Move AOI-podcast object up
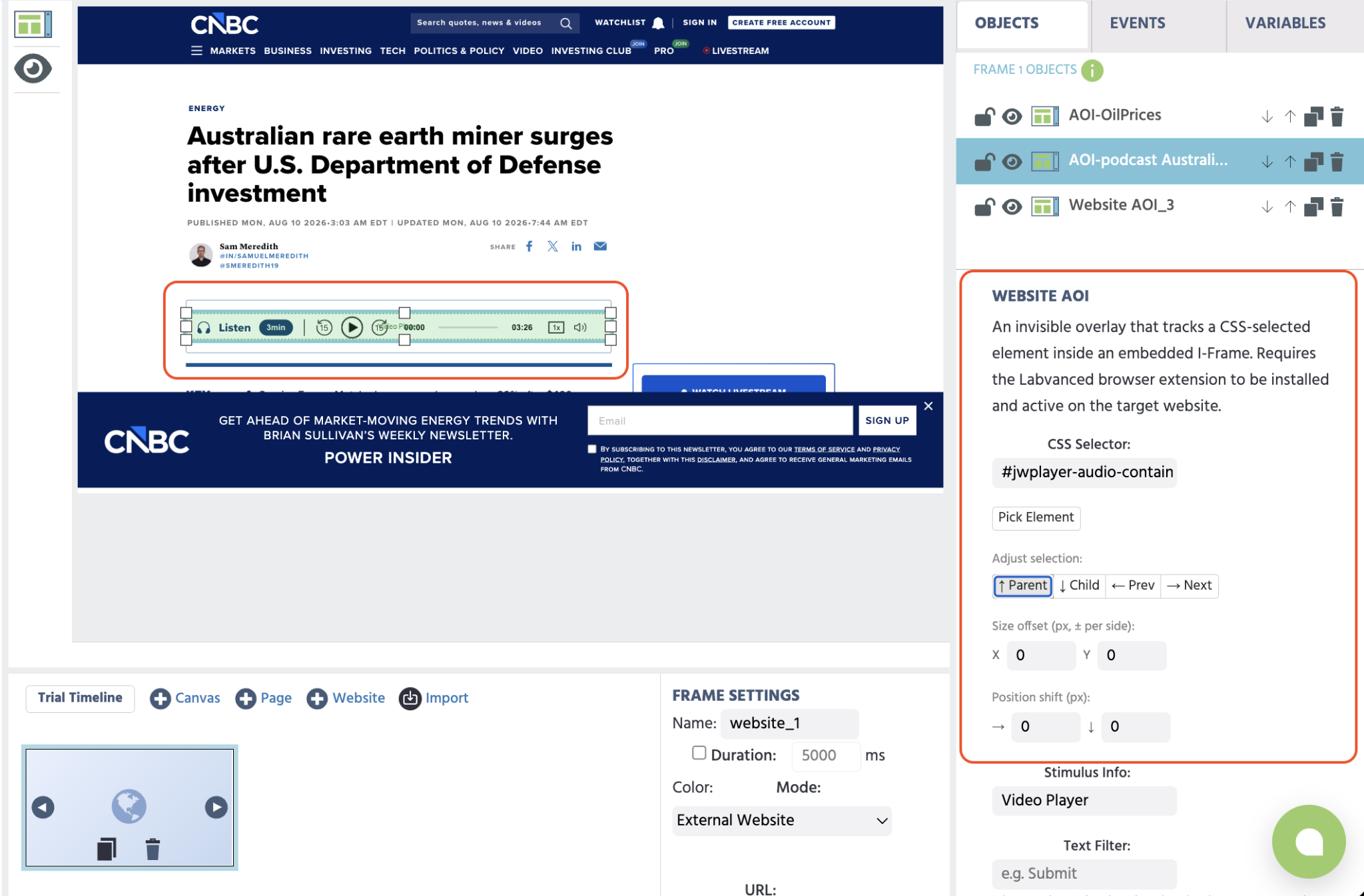 (1290, 162)
